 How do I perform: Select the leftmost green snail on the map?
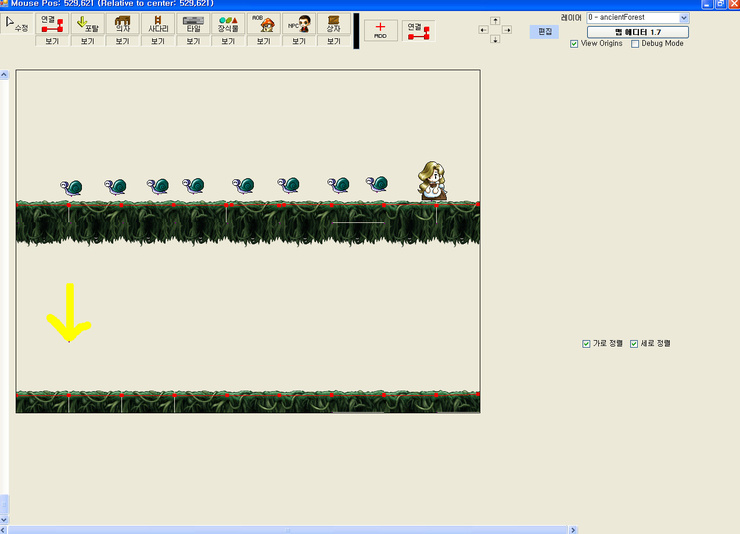(x=71, y=187)
